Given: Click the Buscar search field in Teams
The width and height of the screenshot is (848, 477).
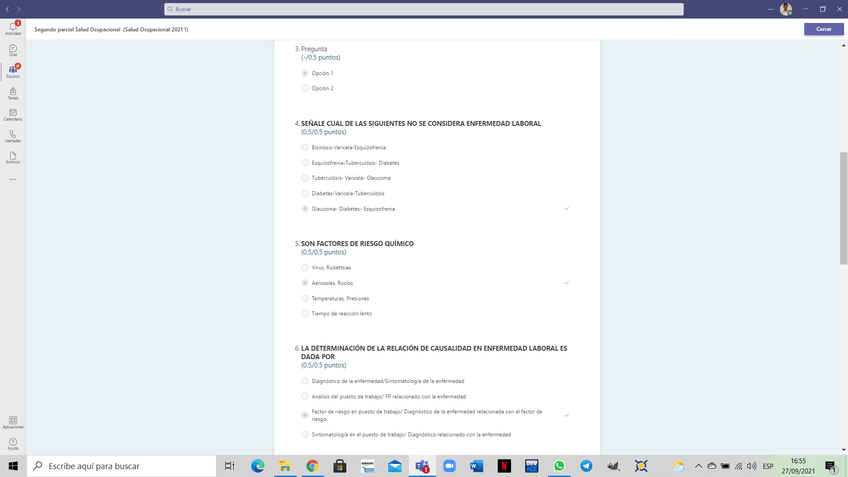Looking at the screenshot, I should pyautogui.click(x=423, y=9).
